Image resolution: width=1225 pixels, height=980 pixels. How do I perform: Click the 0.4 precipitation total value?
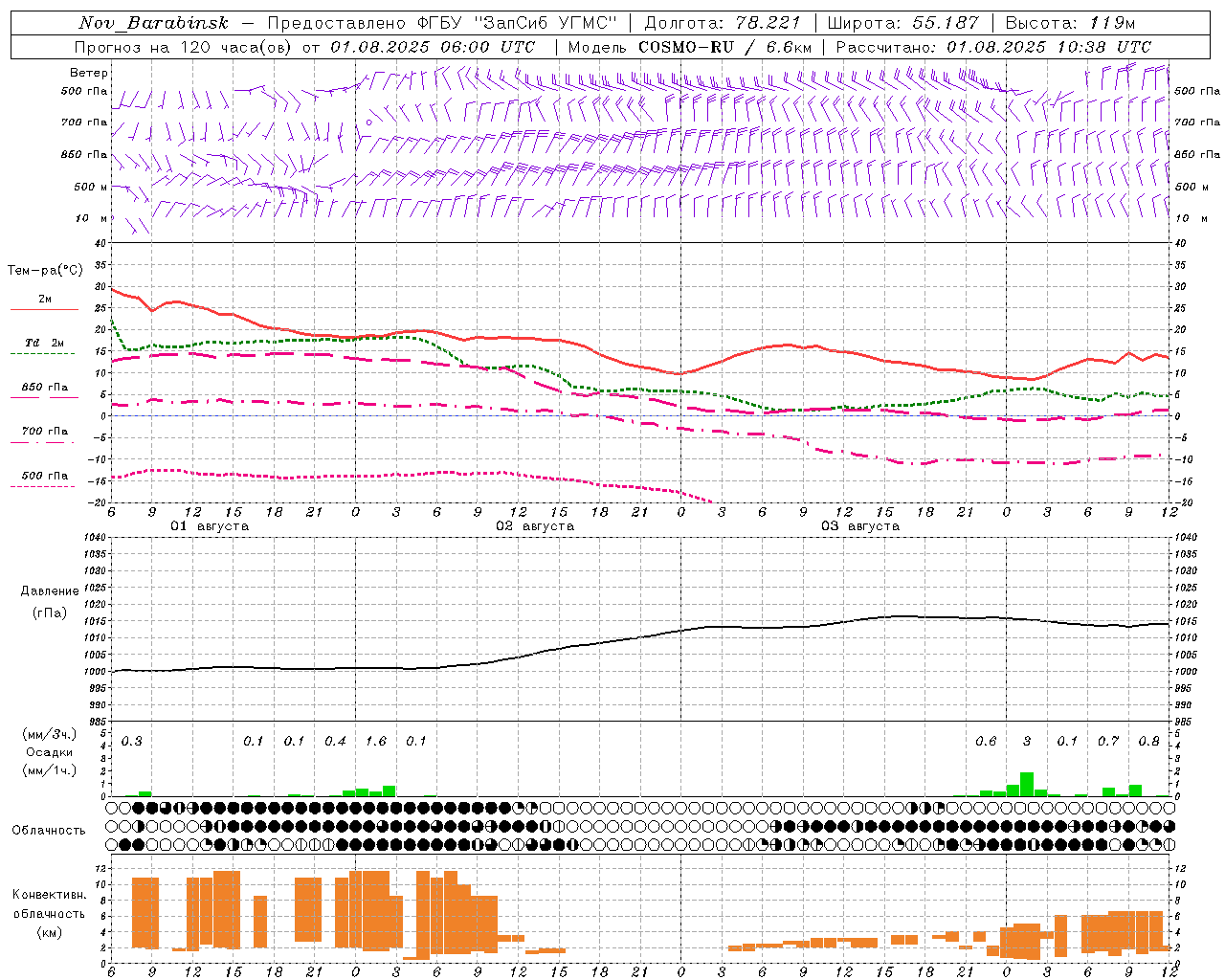coord(335,742)
